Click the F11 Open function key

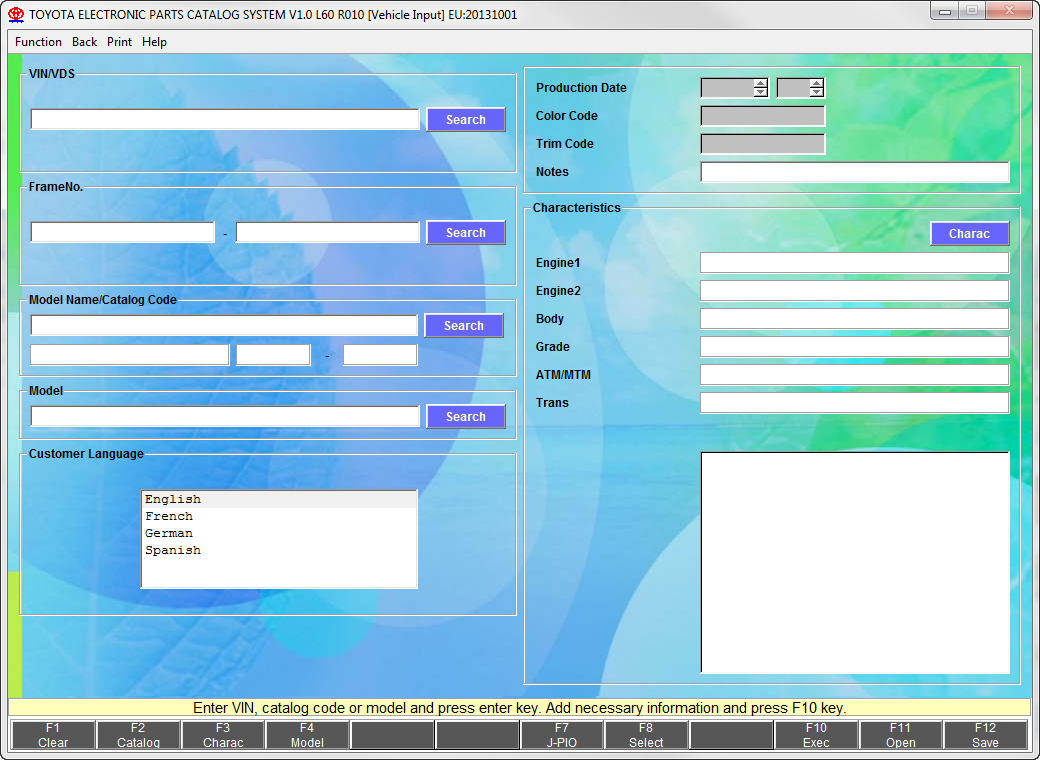click(901, 735)
